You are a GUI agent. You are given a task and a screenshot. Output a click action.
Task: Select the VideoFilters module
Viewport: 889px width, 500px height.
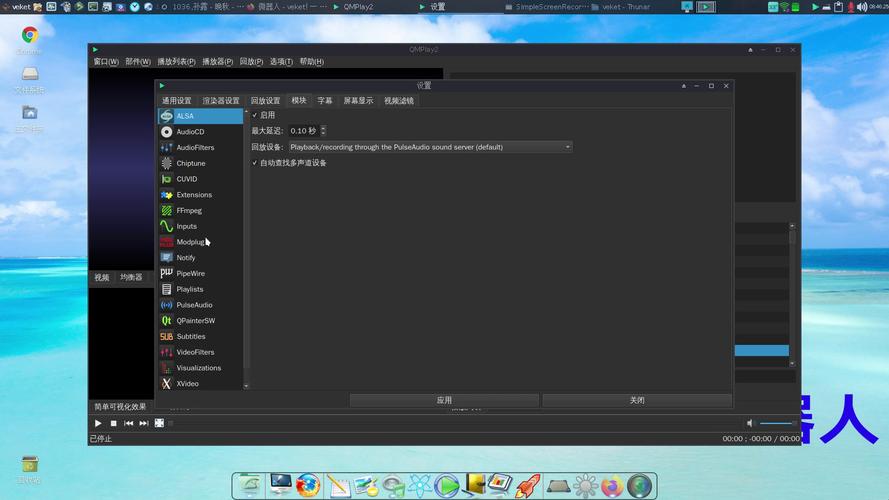(201, 352)
